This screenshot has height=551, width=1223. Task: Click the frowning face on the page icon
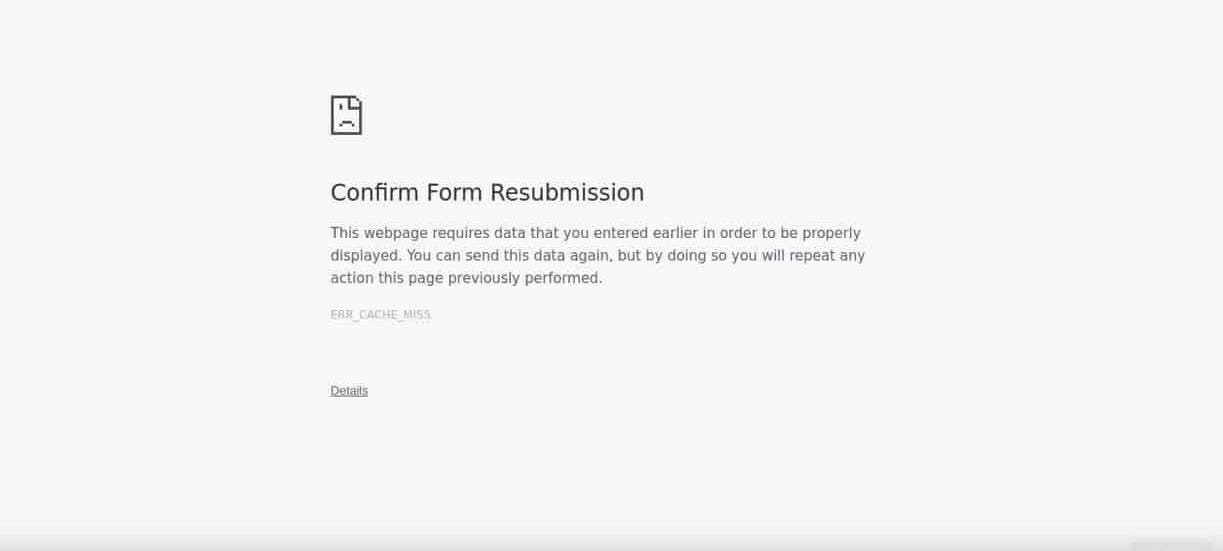[x=346, y=120]
